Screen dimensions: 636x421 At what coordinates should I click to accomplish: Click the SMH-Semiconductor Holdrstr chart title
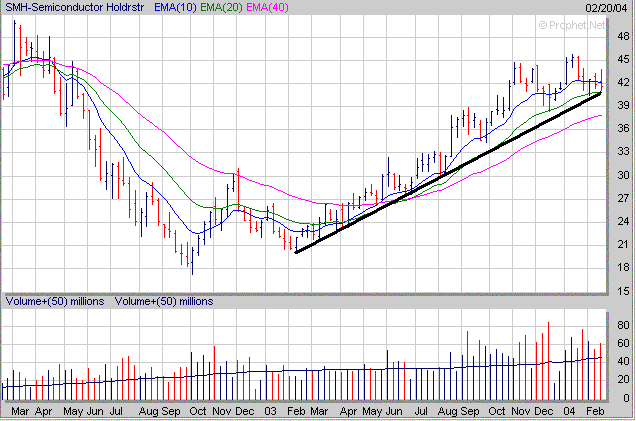pos(75,7)
